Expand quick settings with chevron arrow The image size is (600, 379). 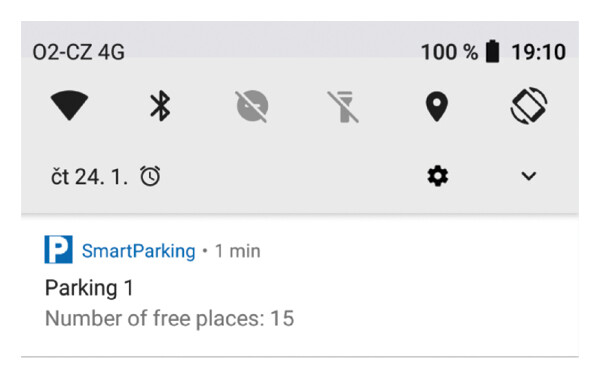tap(529, 176)
